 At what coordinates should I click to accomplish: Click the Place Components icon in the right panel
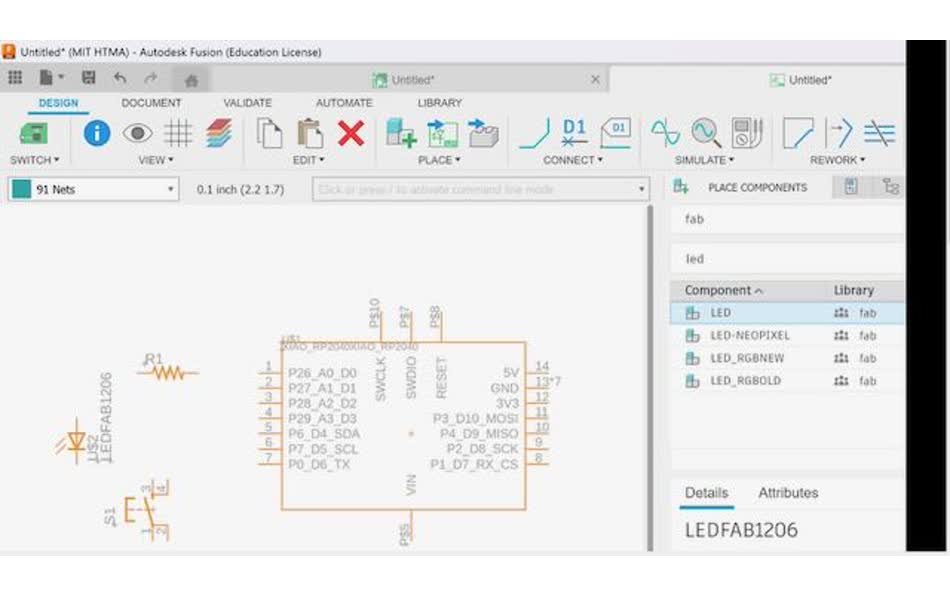click(x=680, y=187)
